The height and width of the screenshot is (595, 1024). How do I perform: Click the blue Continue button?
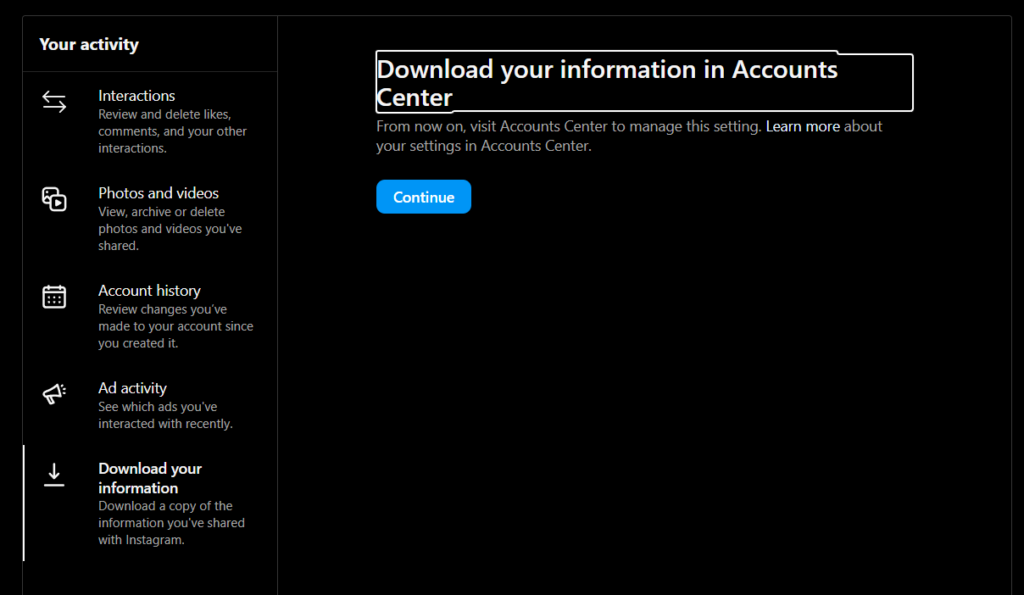[x=423, y=197]
